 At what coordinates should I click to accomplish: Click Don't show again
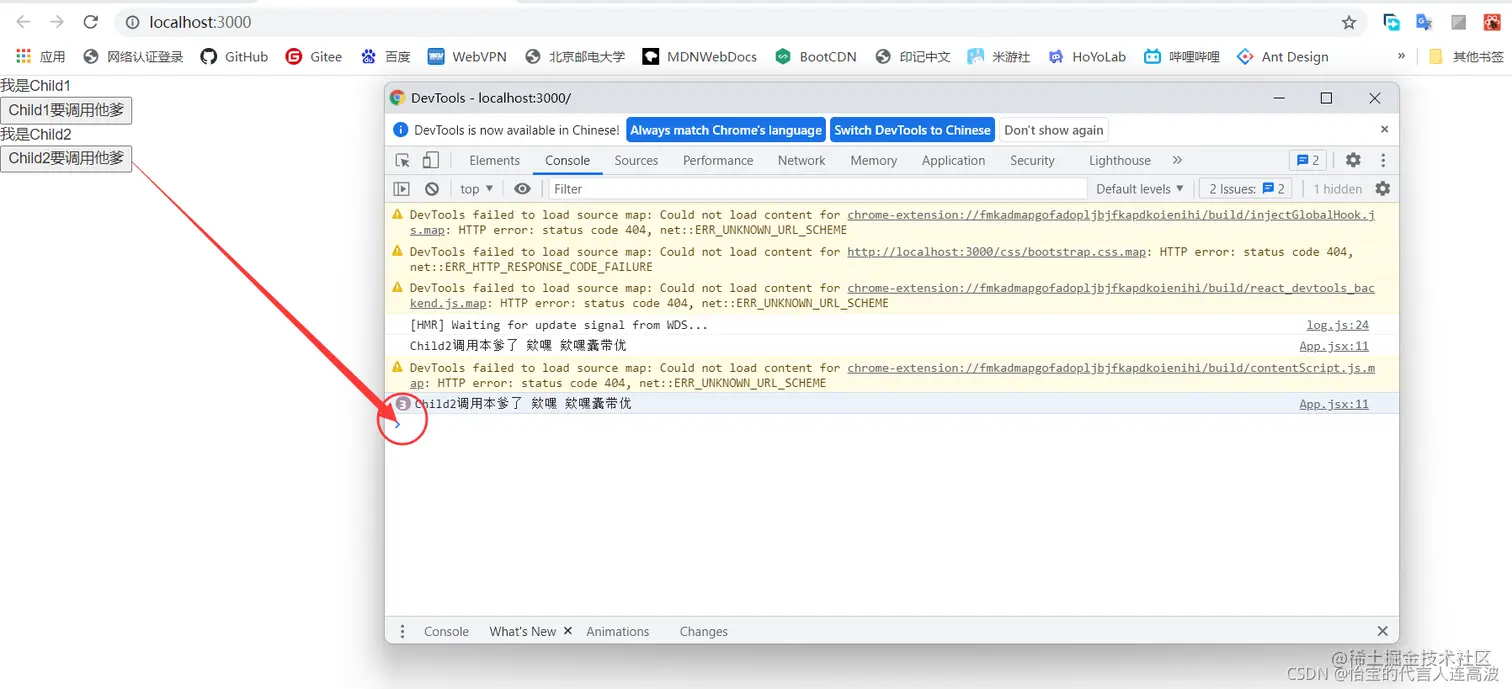1054,130
